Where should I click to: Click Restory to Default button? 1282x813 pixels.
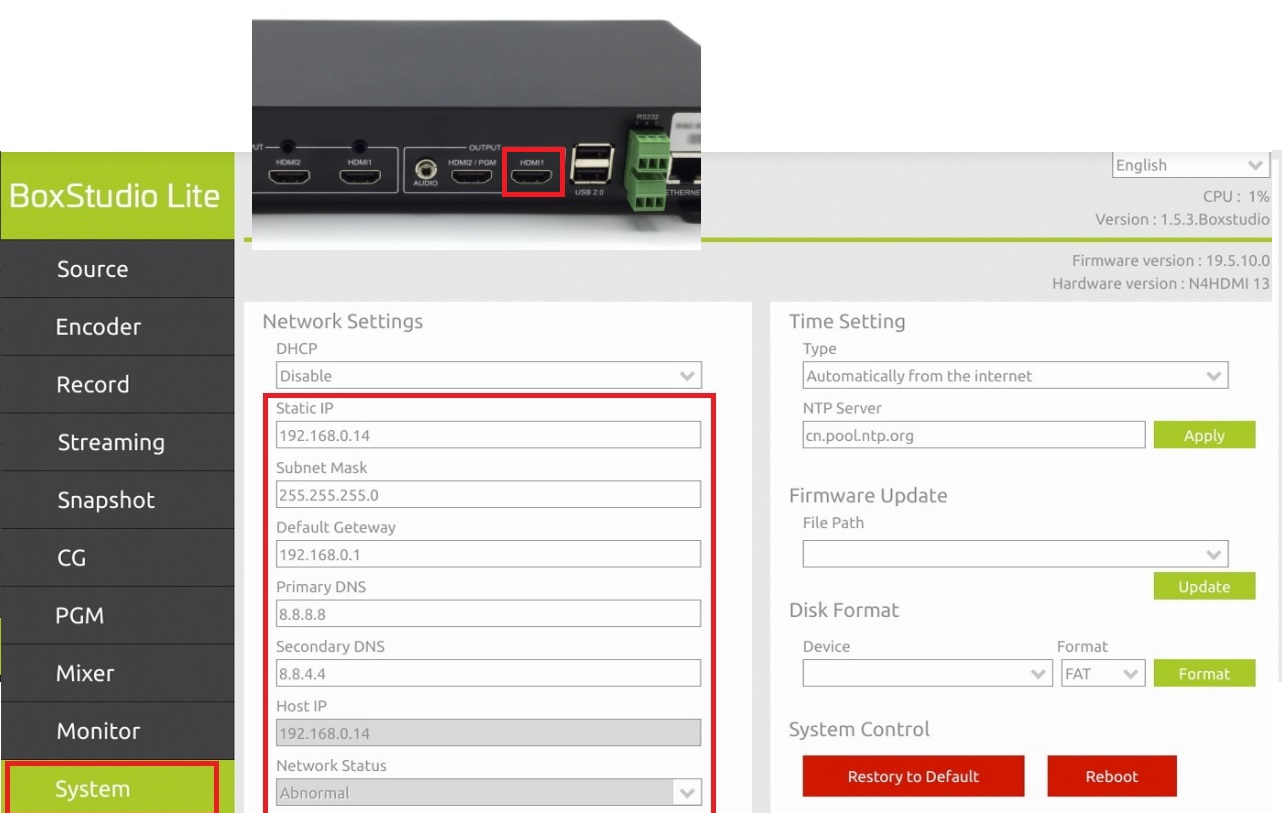coord(913,776)
